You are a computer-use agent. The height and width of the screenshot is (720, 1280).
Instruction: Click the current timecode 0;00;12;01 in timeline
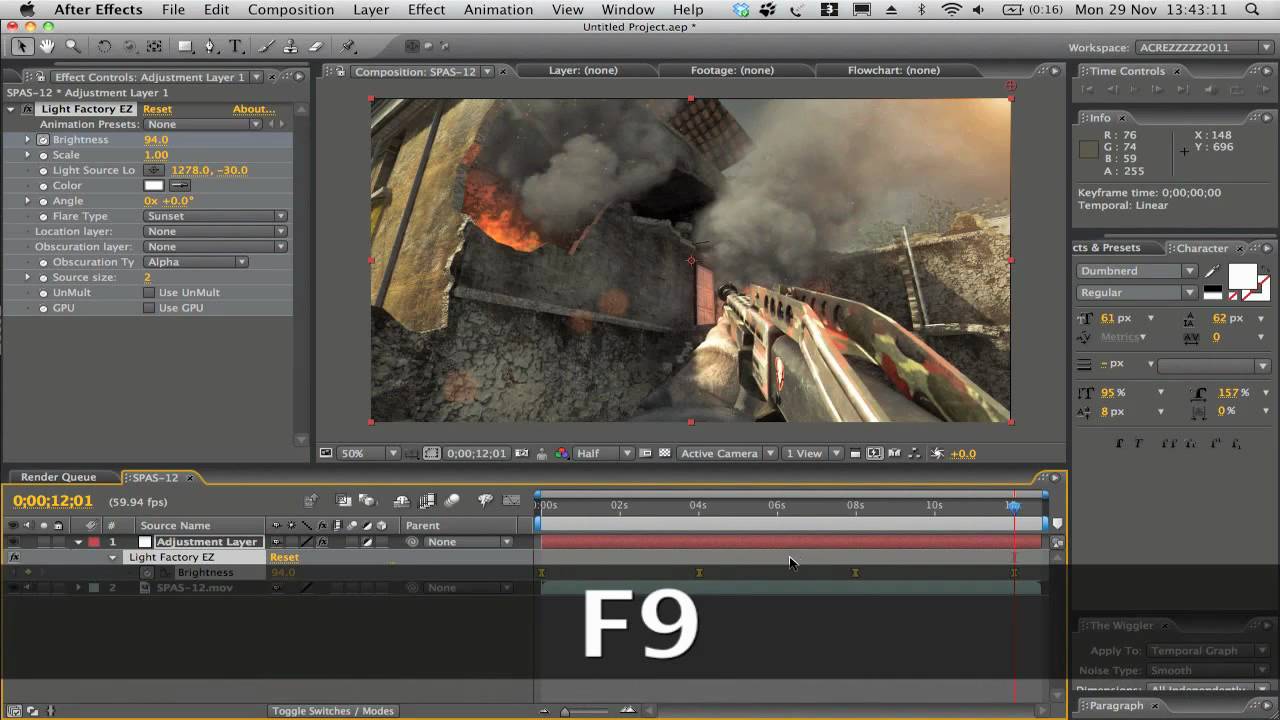coord(53,501)
